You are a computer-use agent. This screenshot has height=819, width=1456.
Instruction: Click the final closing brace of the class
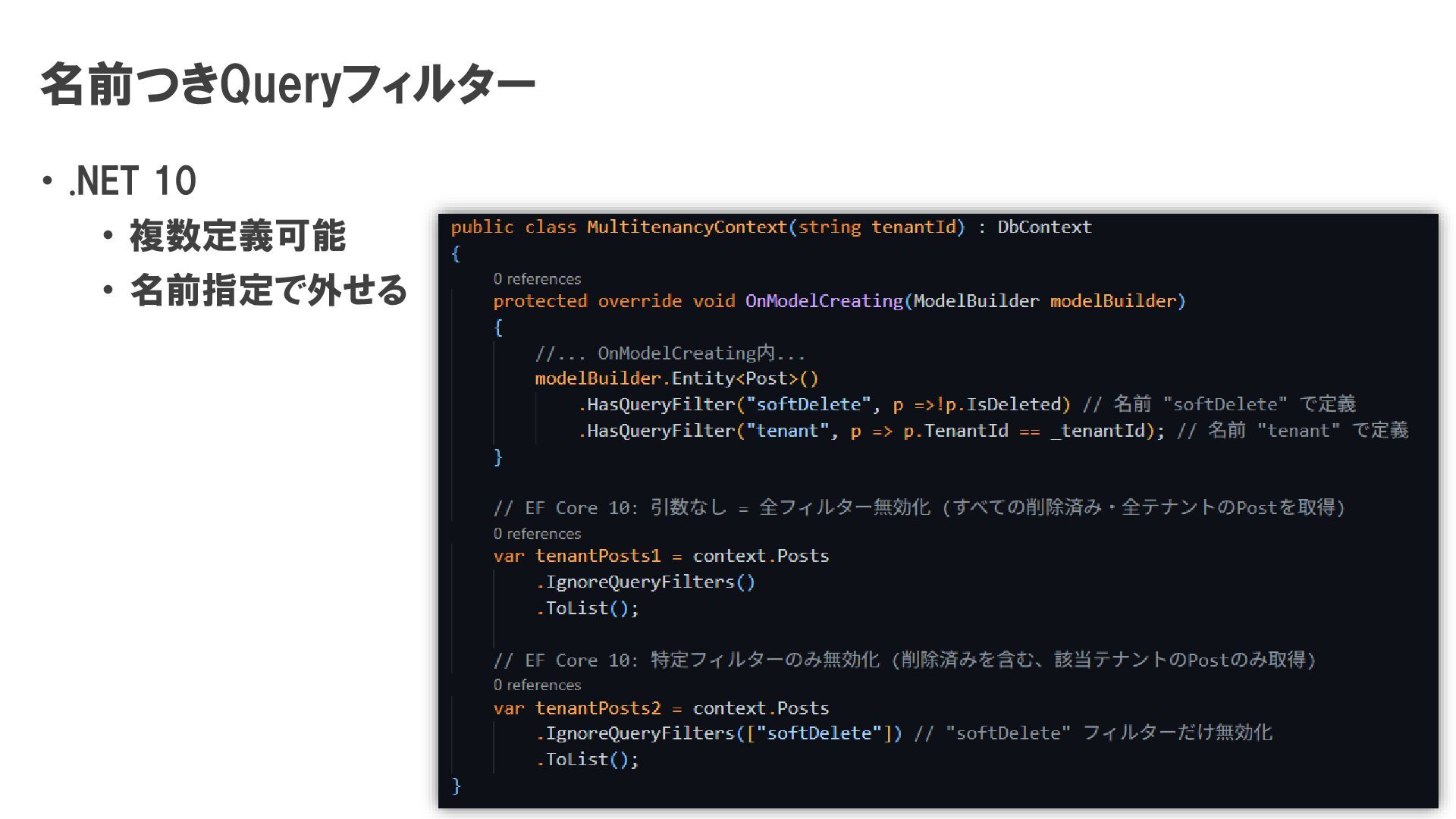tap(457, 786)
